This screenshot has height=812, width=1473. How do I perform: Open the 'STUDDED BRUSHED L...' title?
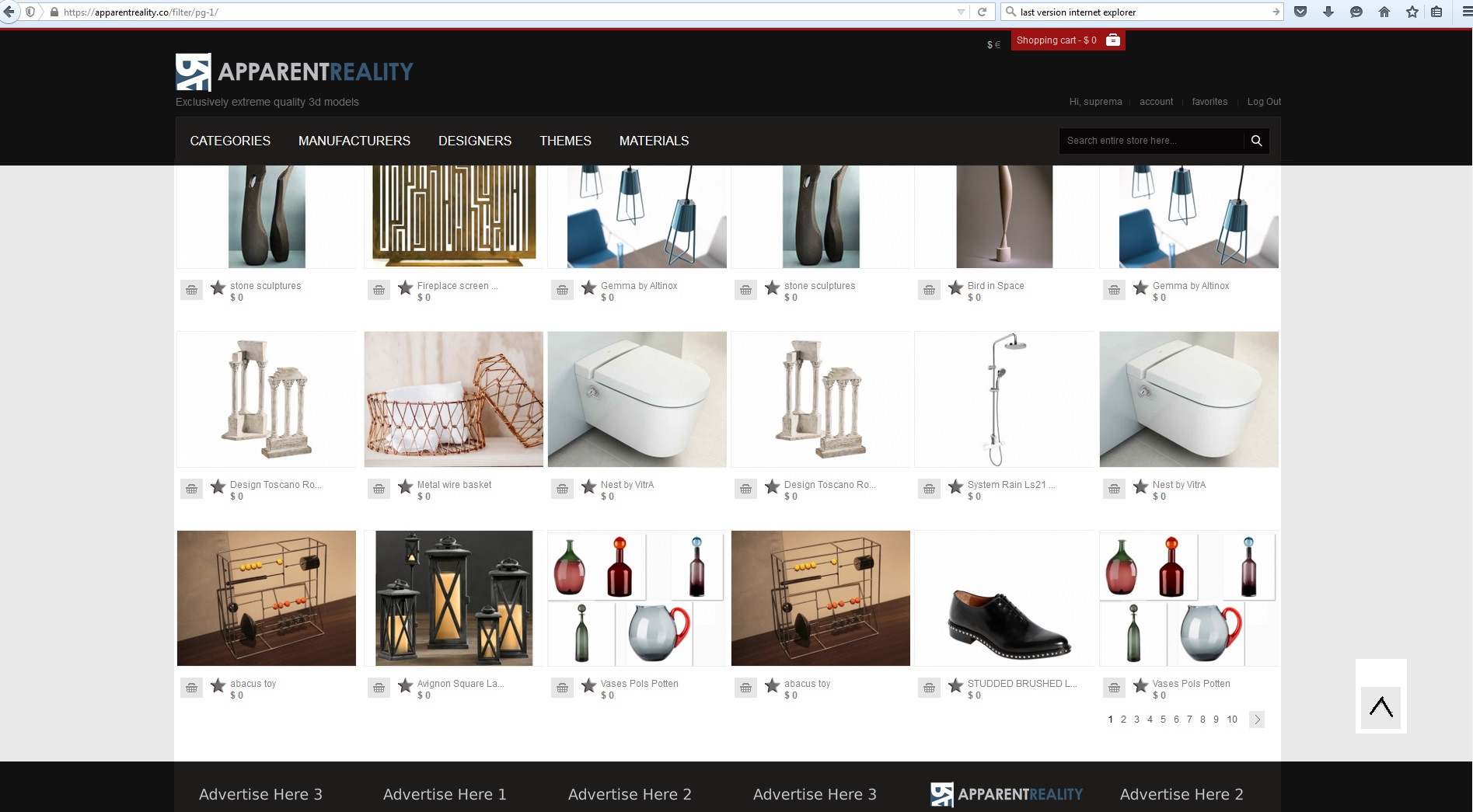(1022, 684)
